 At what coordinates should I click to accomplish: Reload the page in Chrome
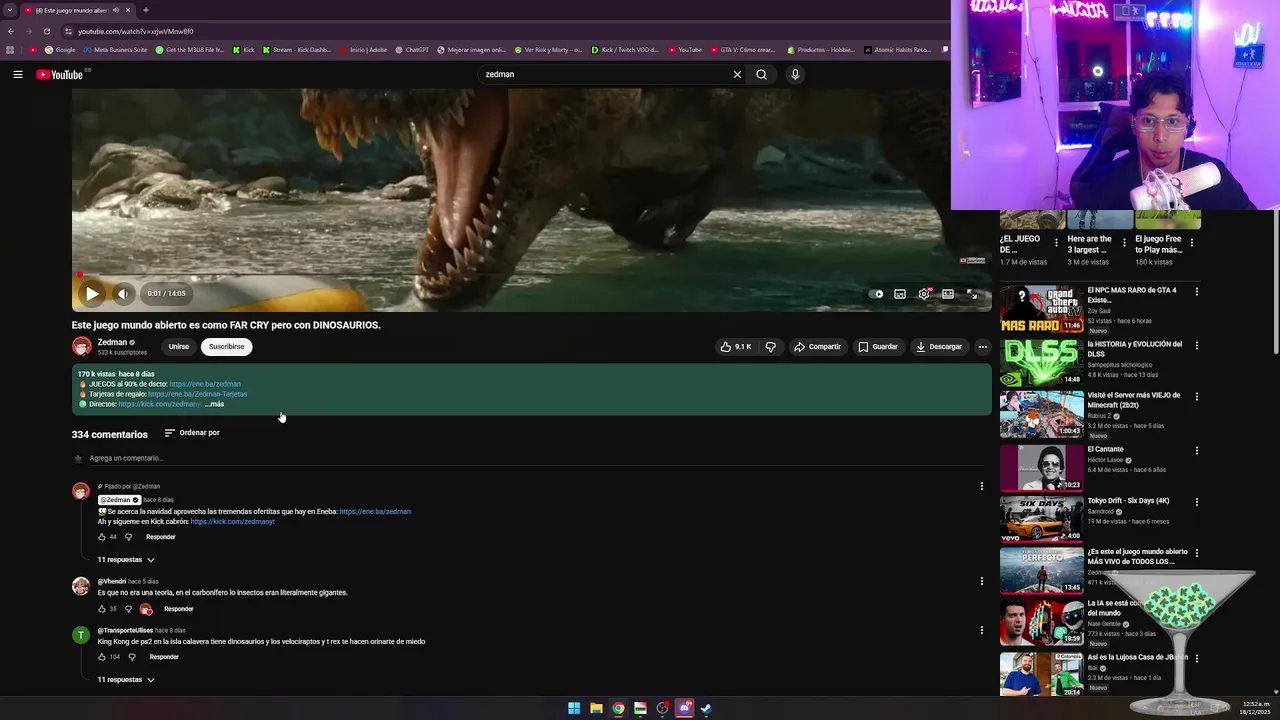tap(46, 31)
